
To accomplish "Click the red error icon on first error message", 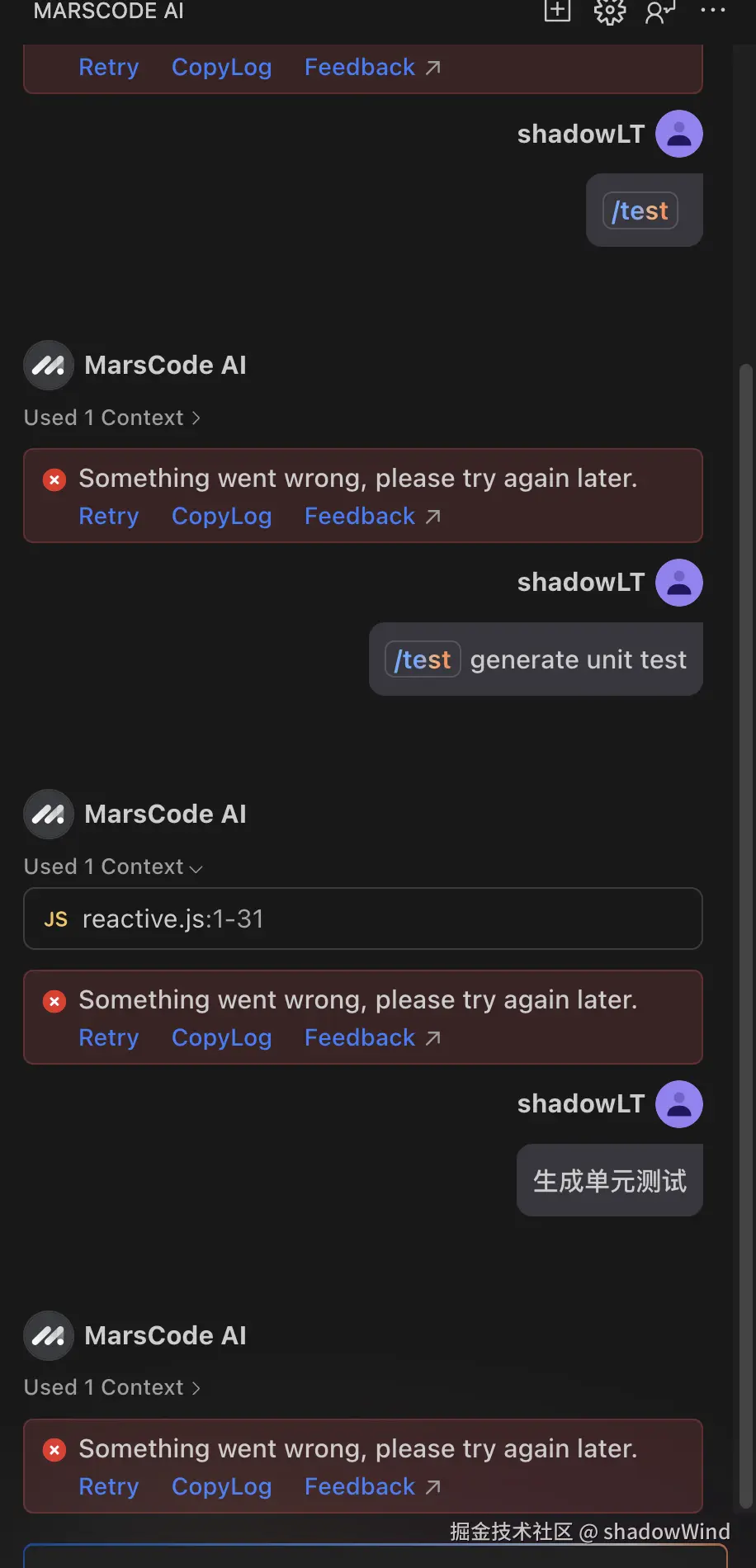I will coord(54,479).
